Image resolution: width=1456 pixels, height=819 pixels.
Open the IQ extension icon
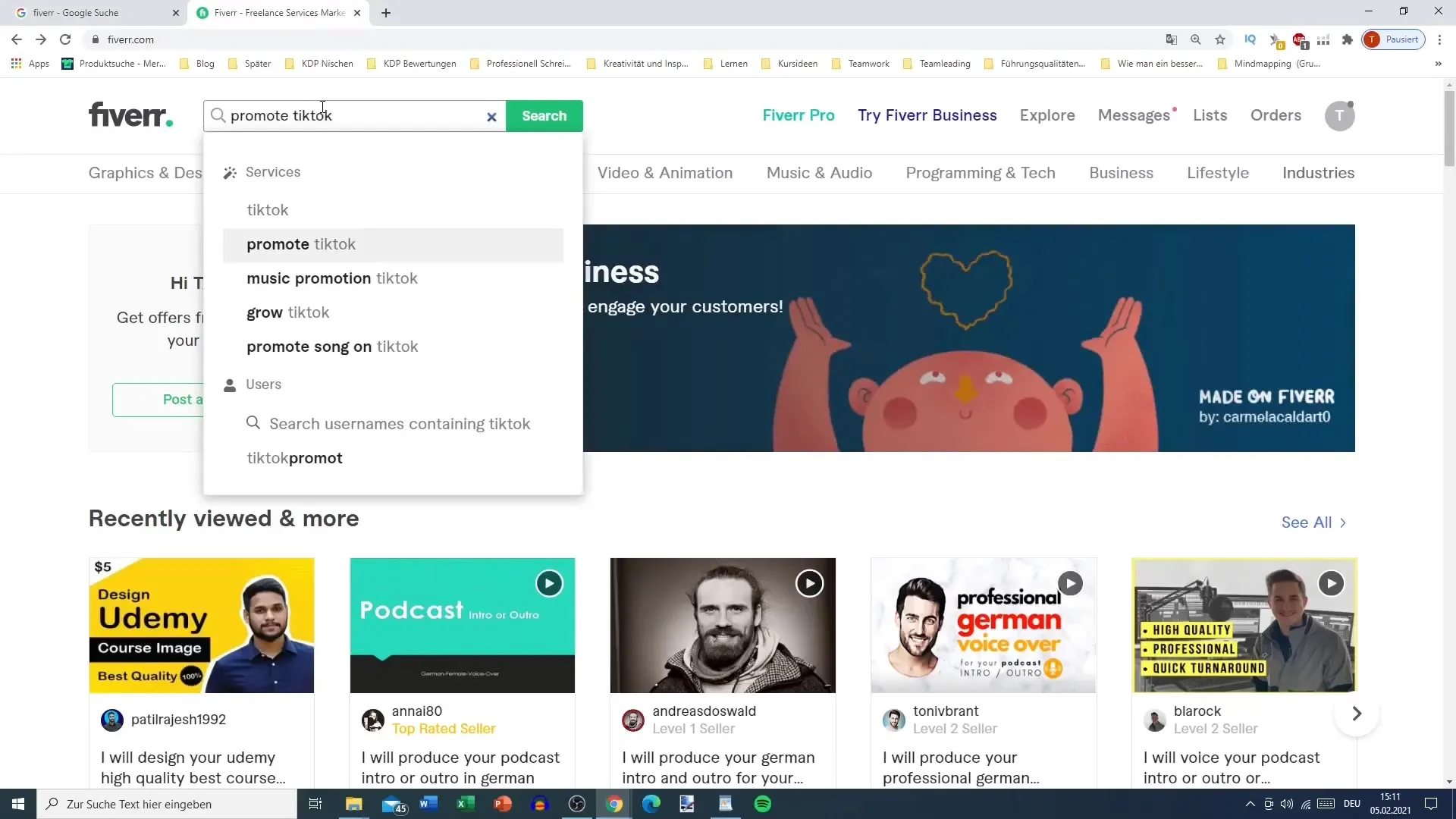point(1250,39)
